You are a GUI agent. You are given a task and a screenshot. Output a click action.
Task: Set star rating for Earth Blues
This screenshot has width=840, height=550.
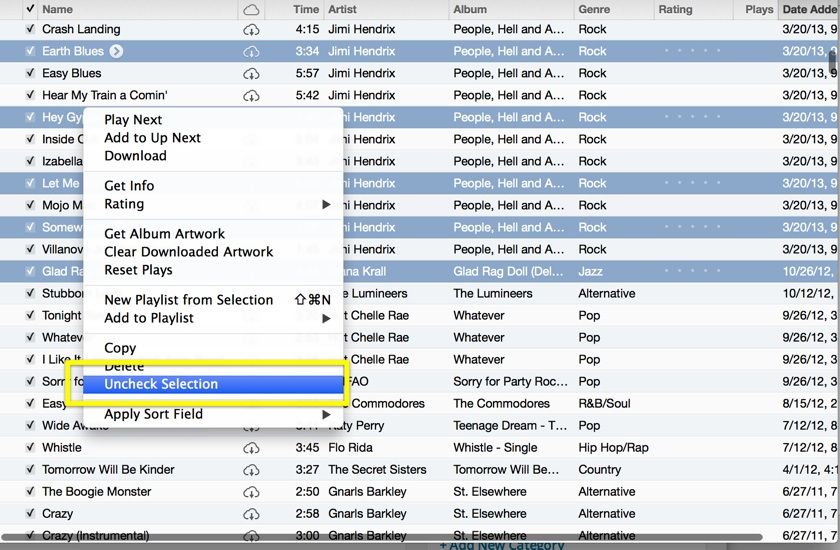point(692,52)
